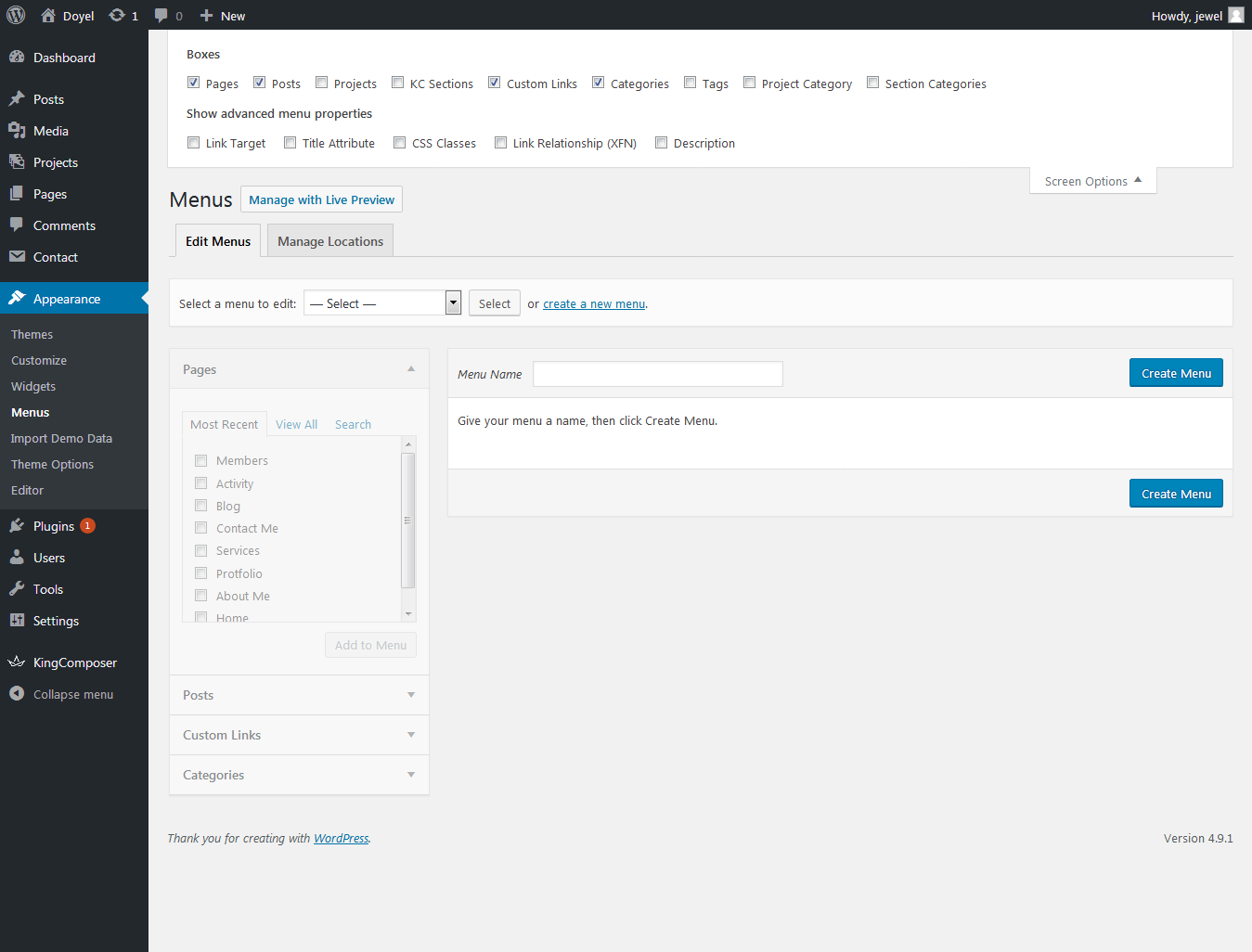Click the WordPress logo icon
The image size is (1252, 952).
click(x=16, y=15)
